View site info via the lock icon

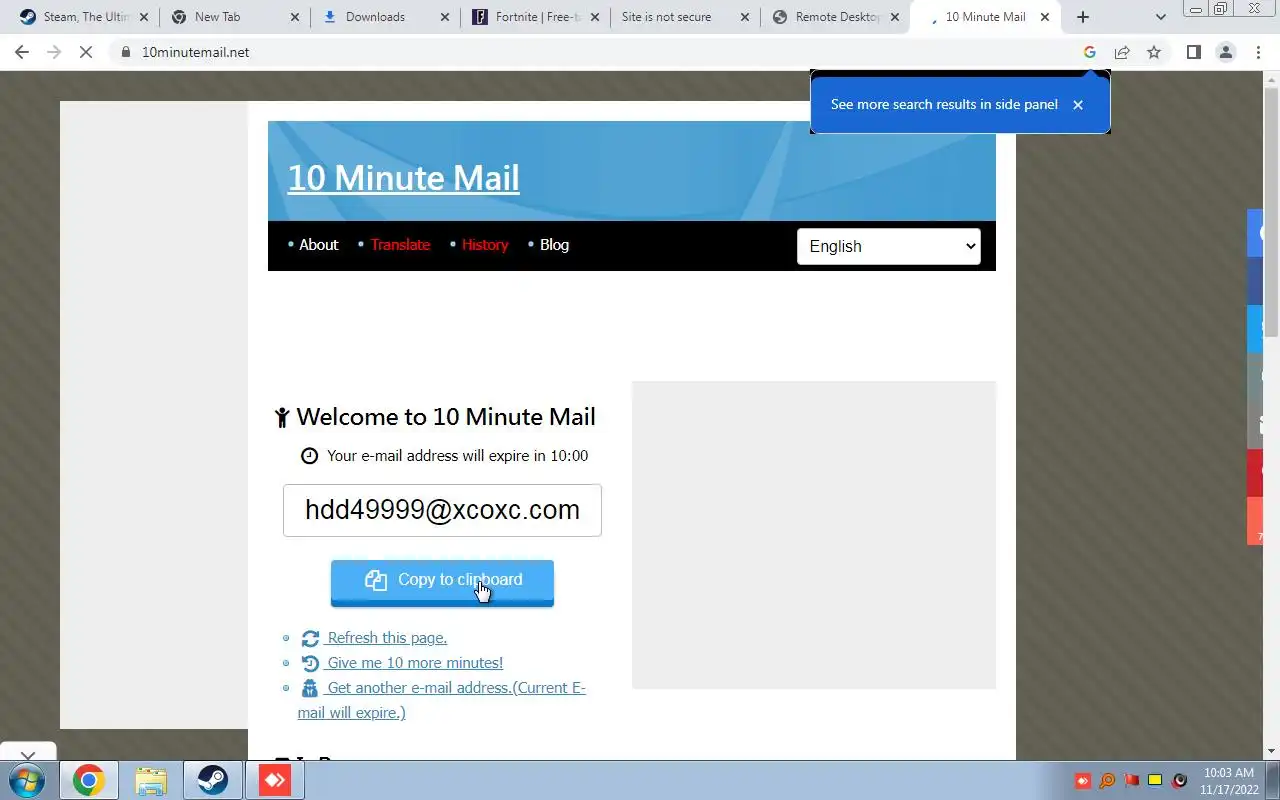(125, 52)
